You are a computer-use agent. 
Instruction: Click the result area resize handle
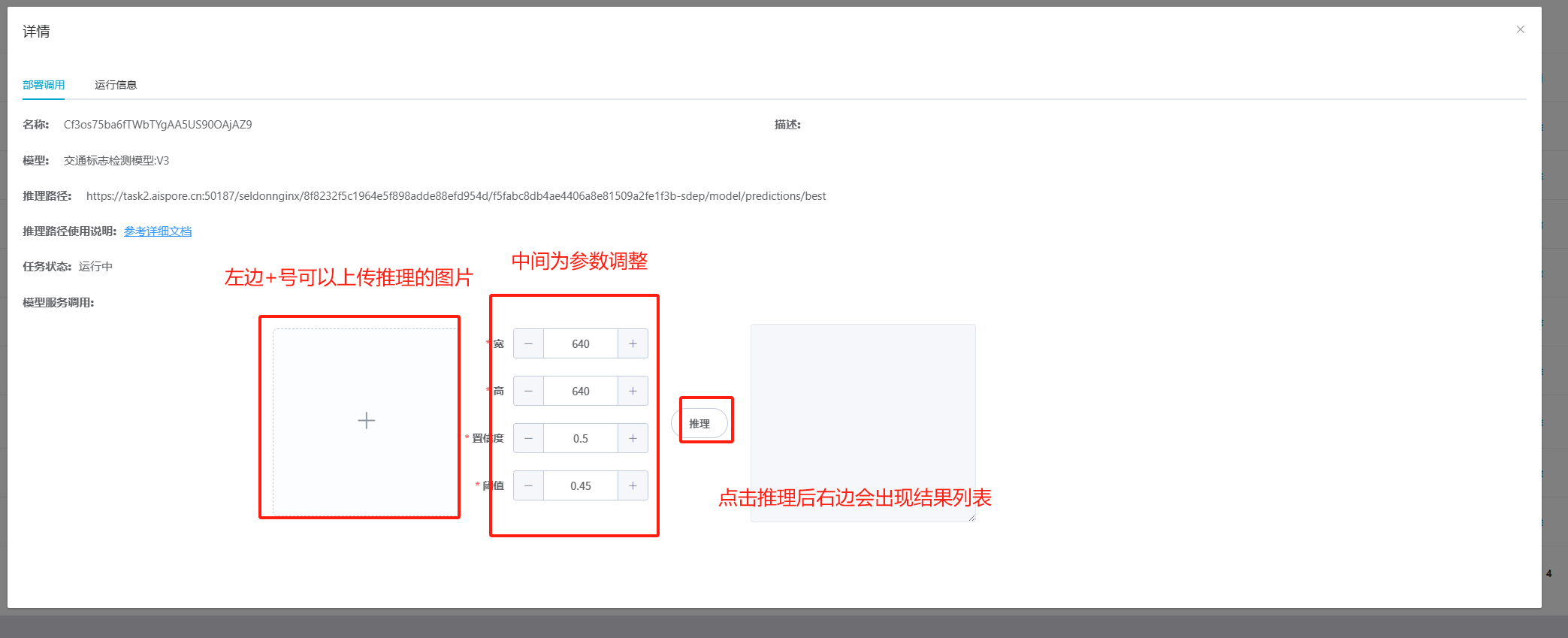coord(971,518)
